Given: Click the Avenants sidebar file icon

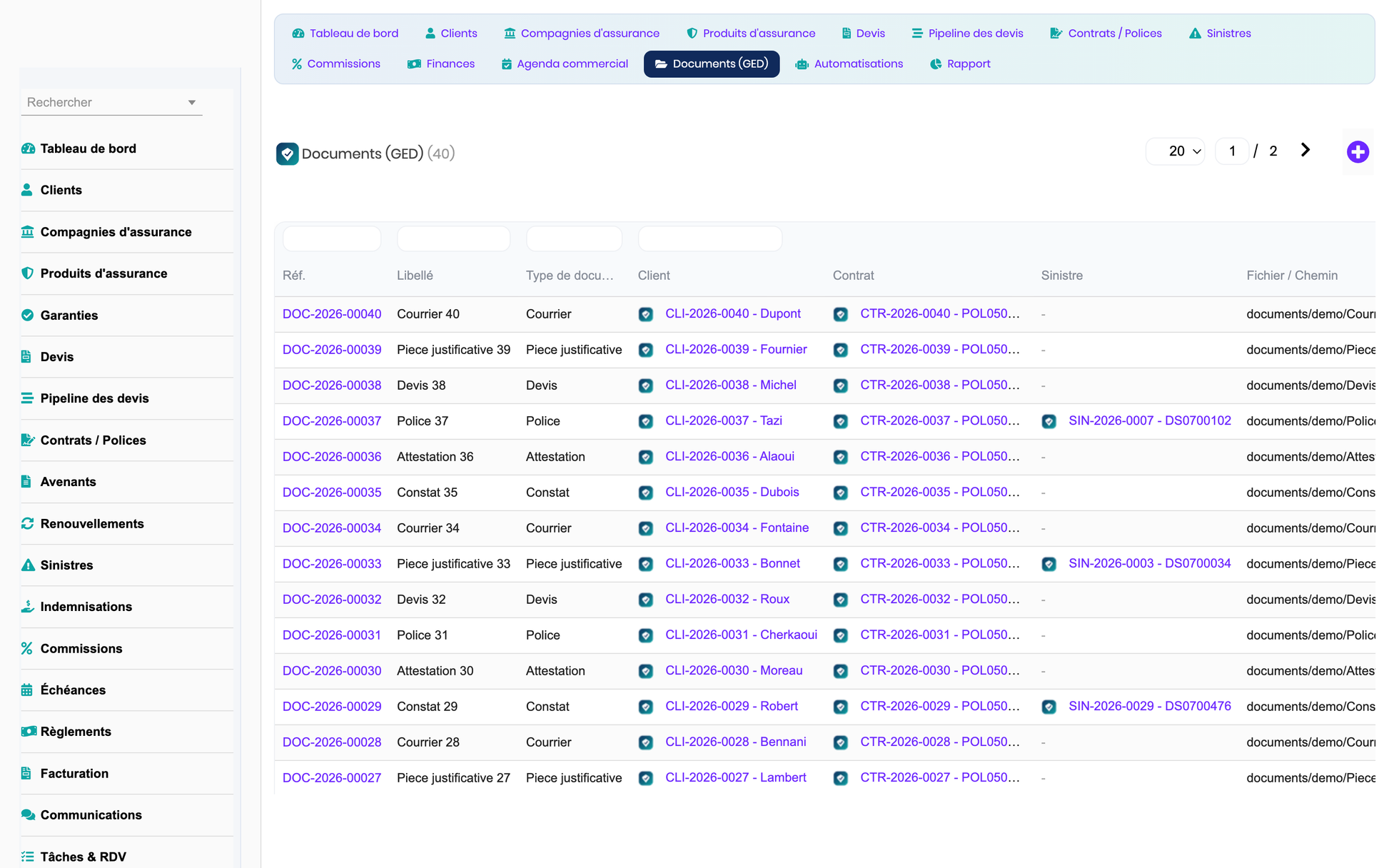Looking at the screenshot, I should click(x=26, y=481).
